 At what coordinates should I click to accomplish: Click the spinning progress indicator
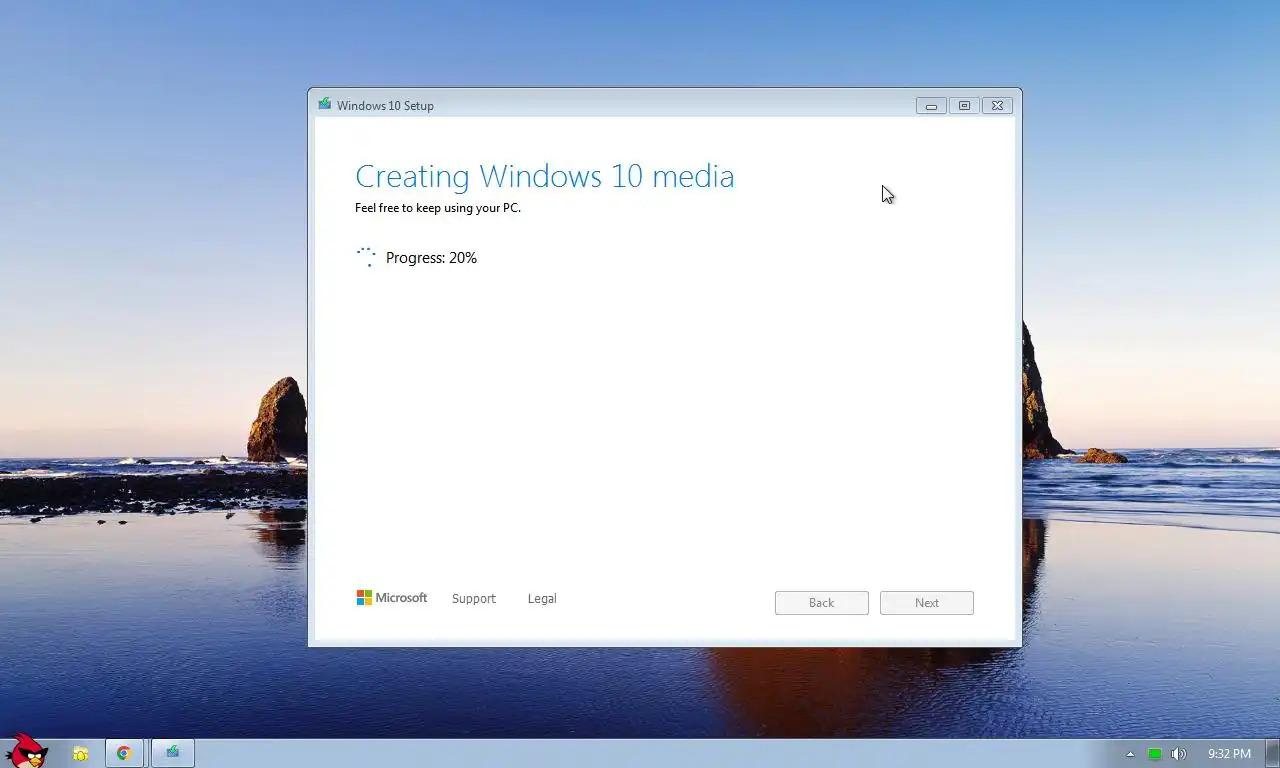(366, 257)
